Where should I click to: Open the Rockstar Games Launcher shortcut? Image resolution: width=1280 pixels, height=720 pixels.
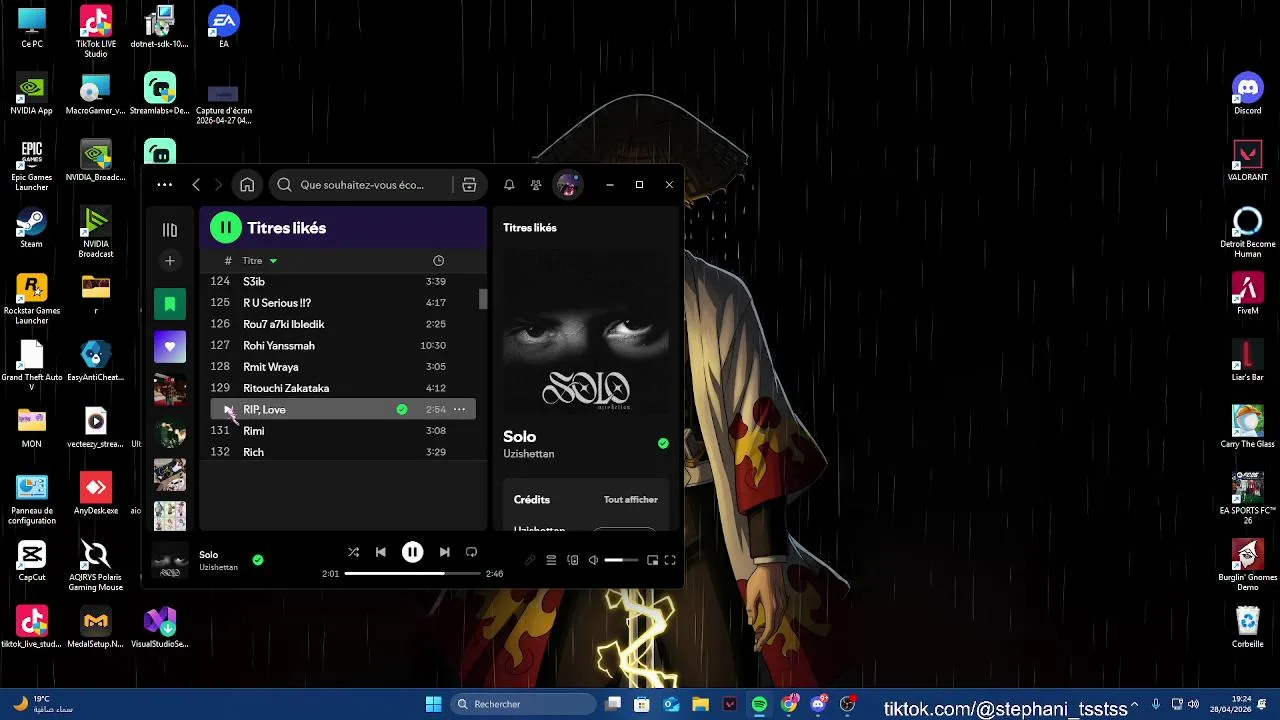point(31,299)
